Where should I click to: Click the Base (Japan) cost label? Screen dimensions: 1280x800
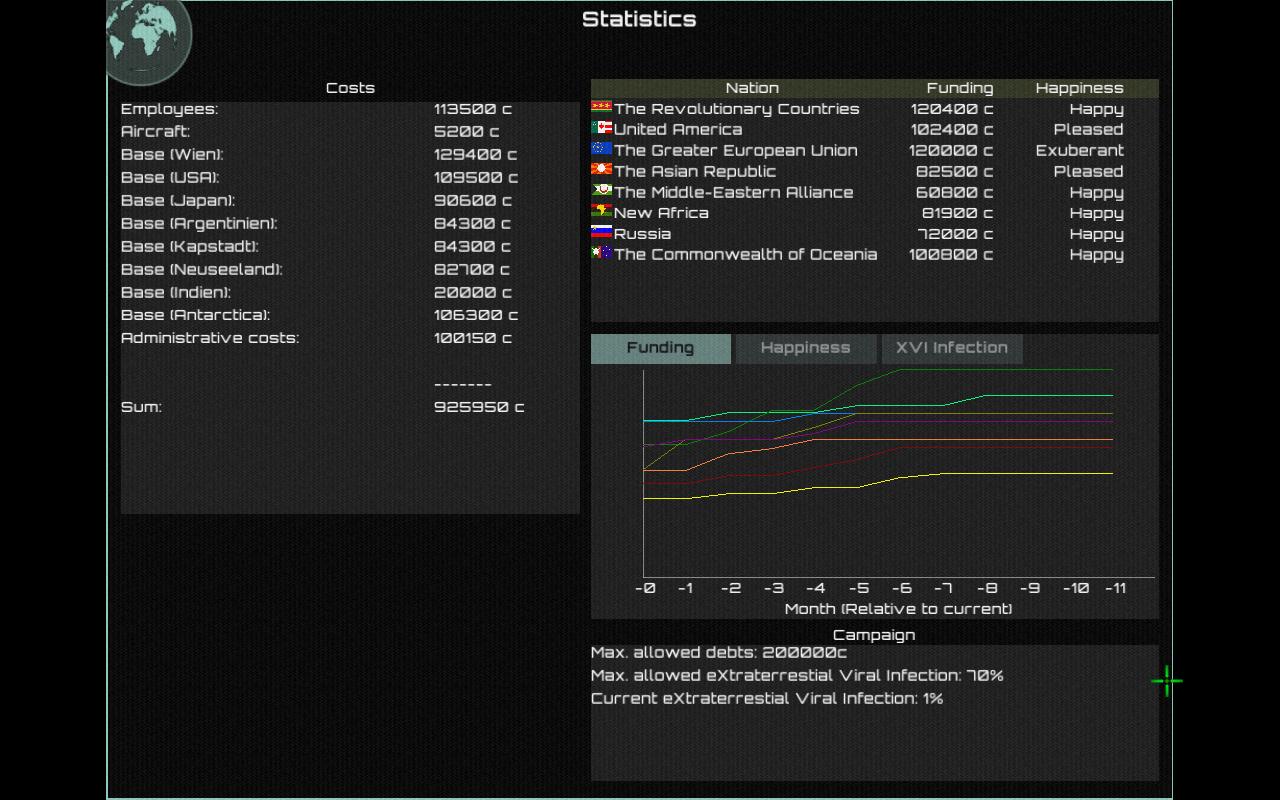178,201
